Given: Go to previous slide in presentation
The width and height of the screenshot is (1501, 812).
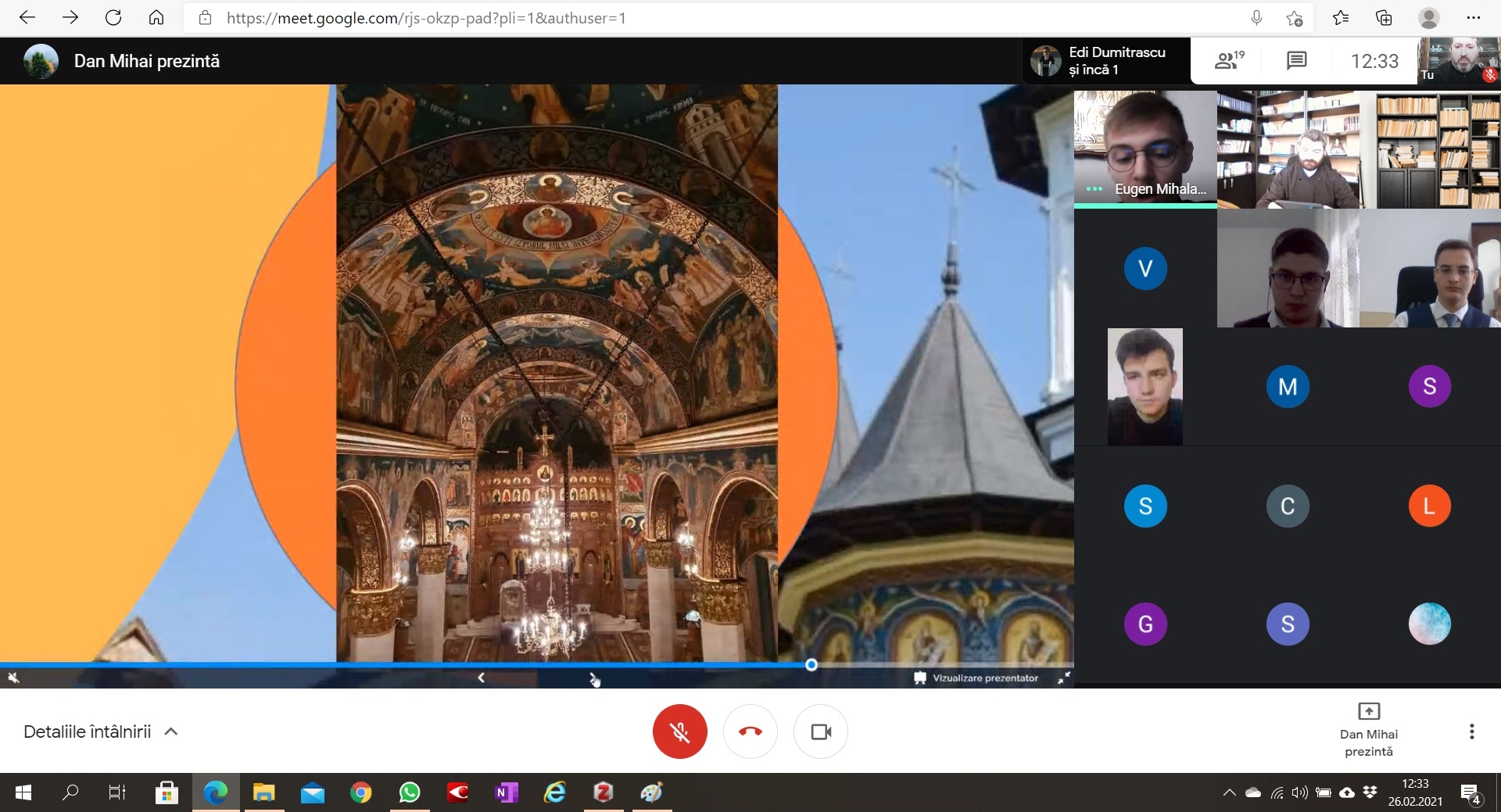Looking at the screenshot, I should click(x=481, y=678).
